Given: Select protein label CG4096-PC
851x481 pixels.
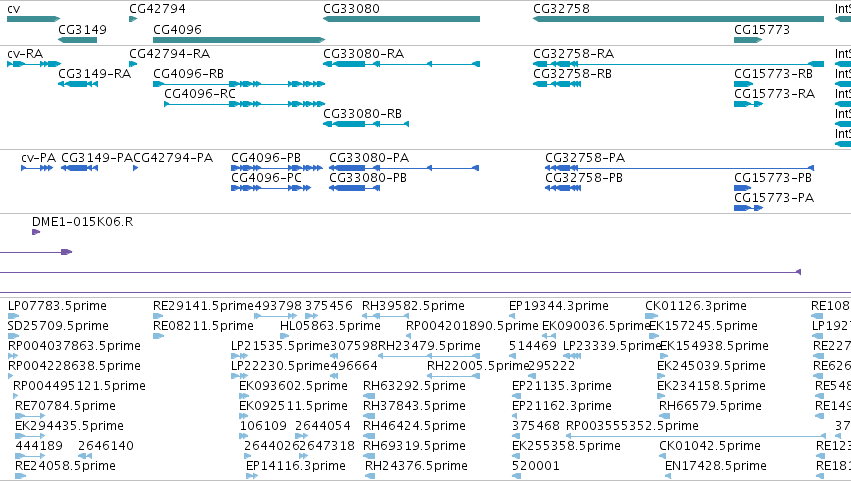Looking at the screenshot, I should pyautogui.click(x=266, y=178).
